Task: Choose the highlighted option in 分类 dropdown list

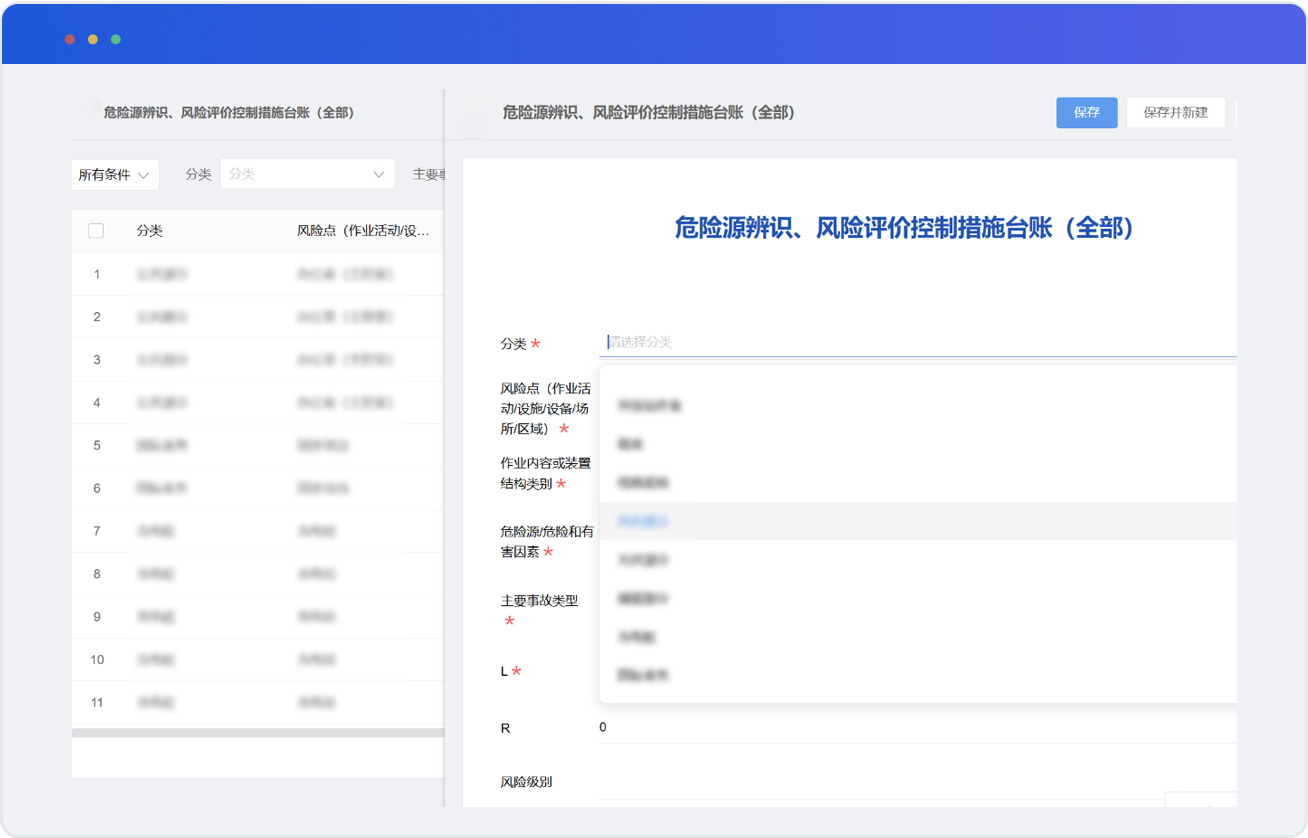Action: coord(643,521)
